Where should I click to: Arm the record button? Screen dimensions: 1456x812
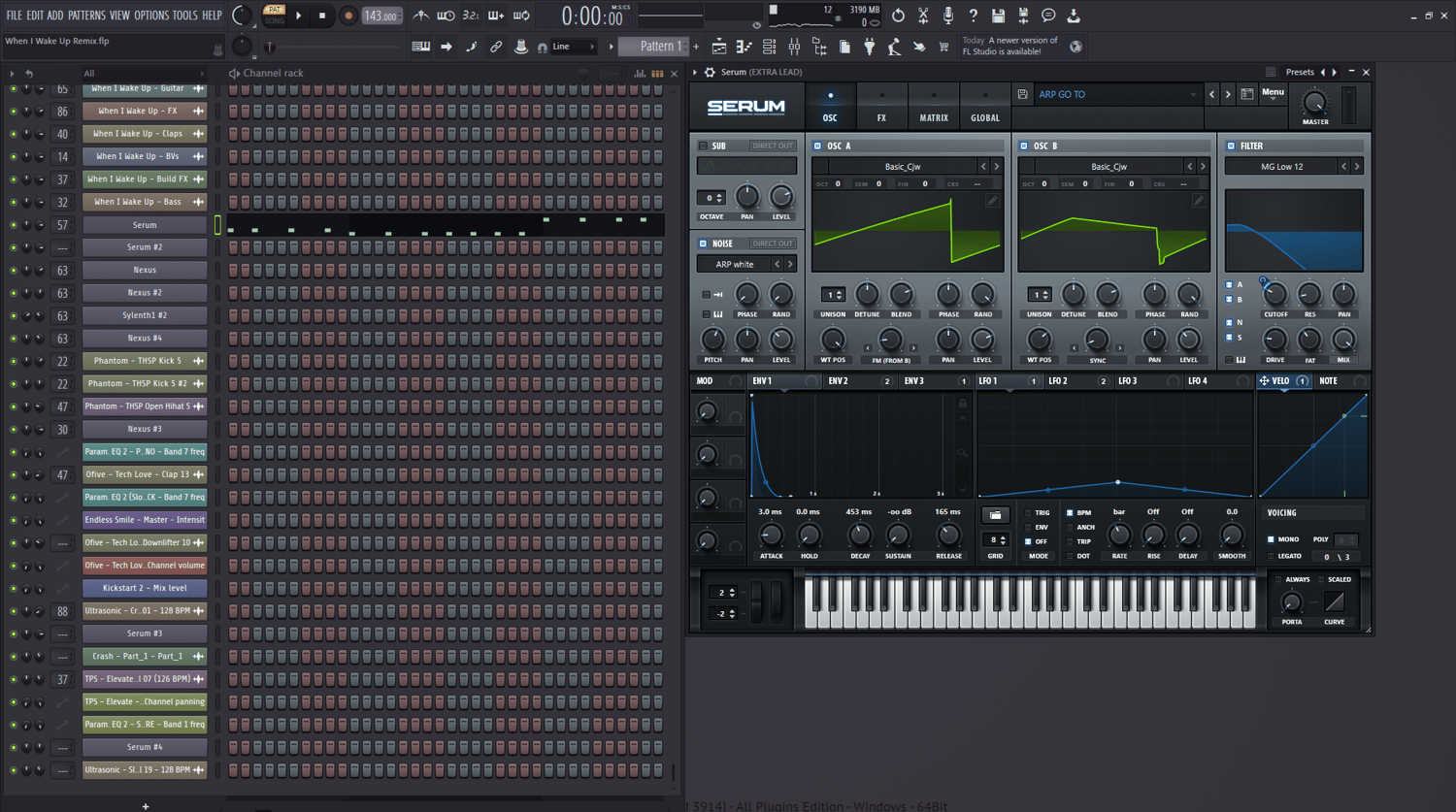347,16
